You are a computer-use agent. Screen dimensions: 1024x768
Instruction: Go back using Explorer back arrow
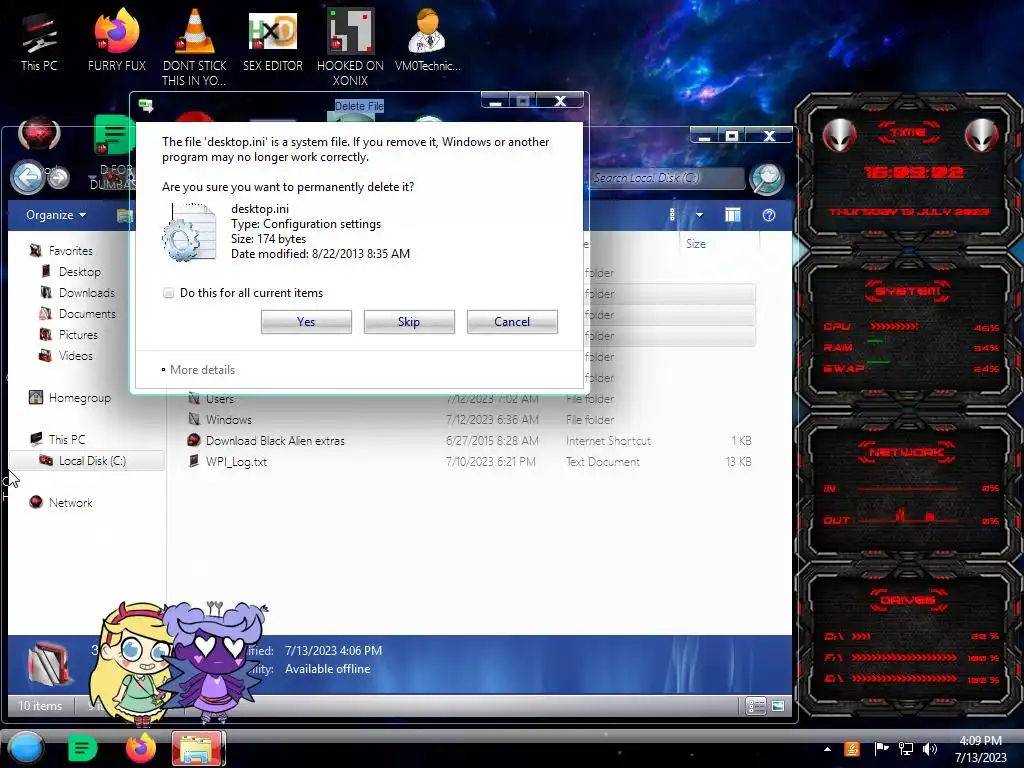[27, 176]
